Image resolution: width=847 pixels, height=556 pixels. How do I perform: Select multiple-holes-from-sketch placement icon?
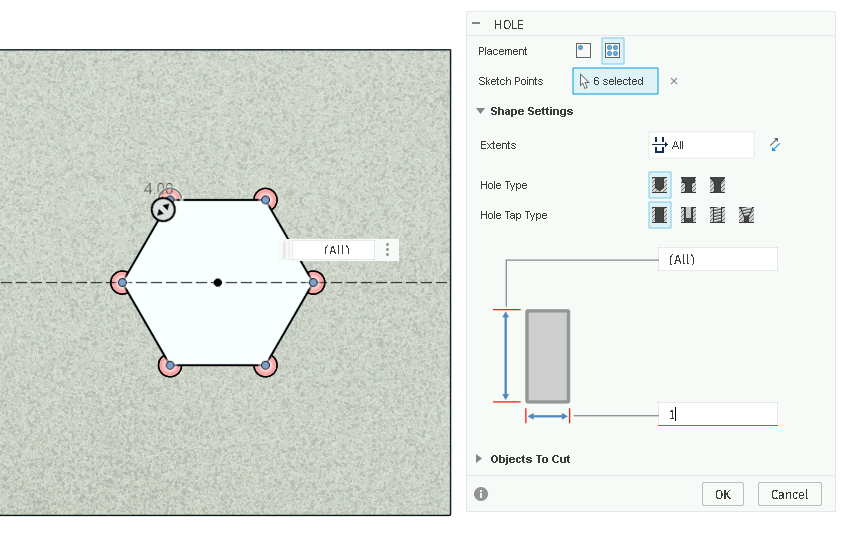(612, 51)
